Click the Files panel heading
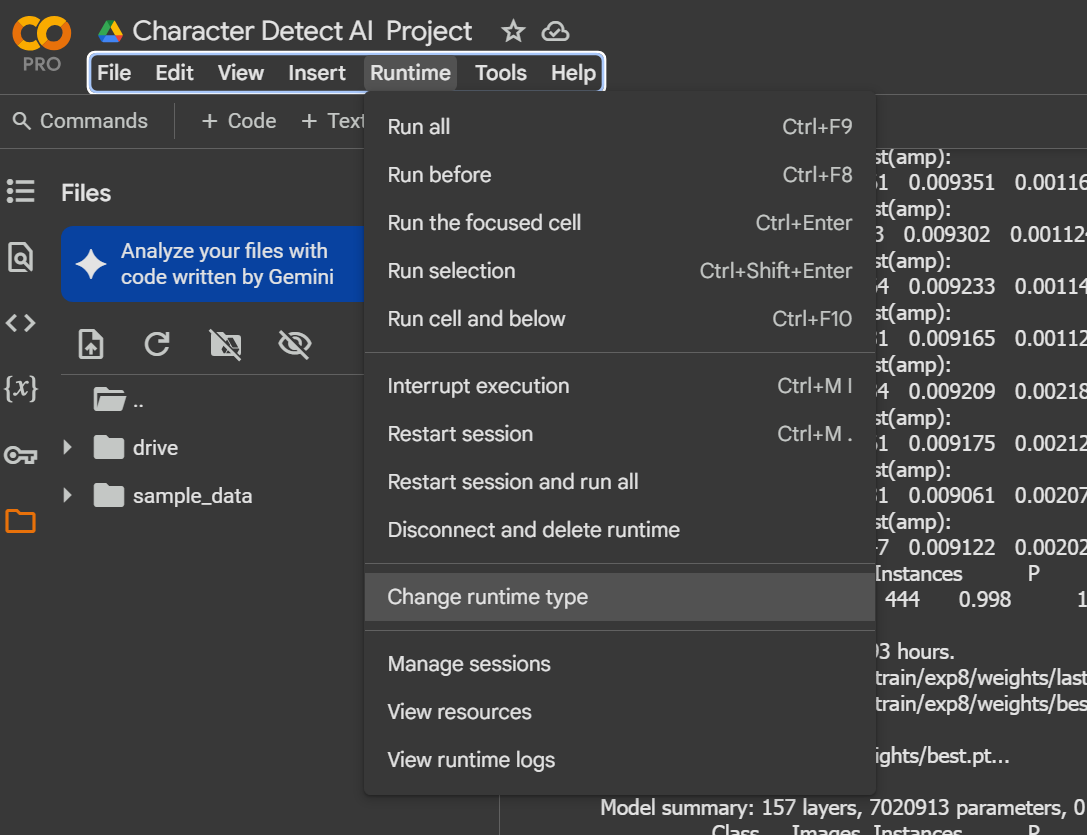 pos(86,193)
